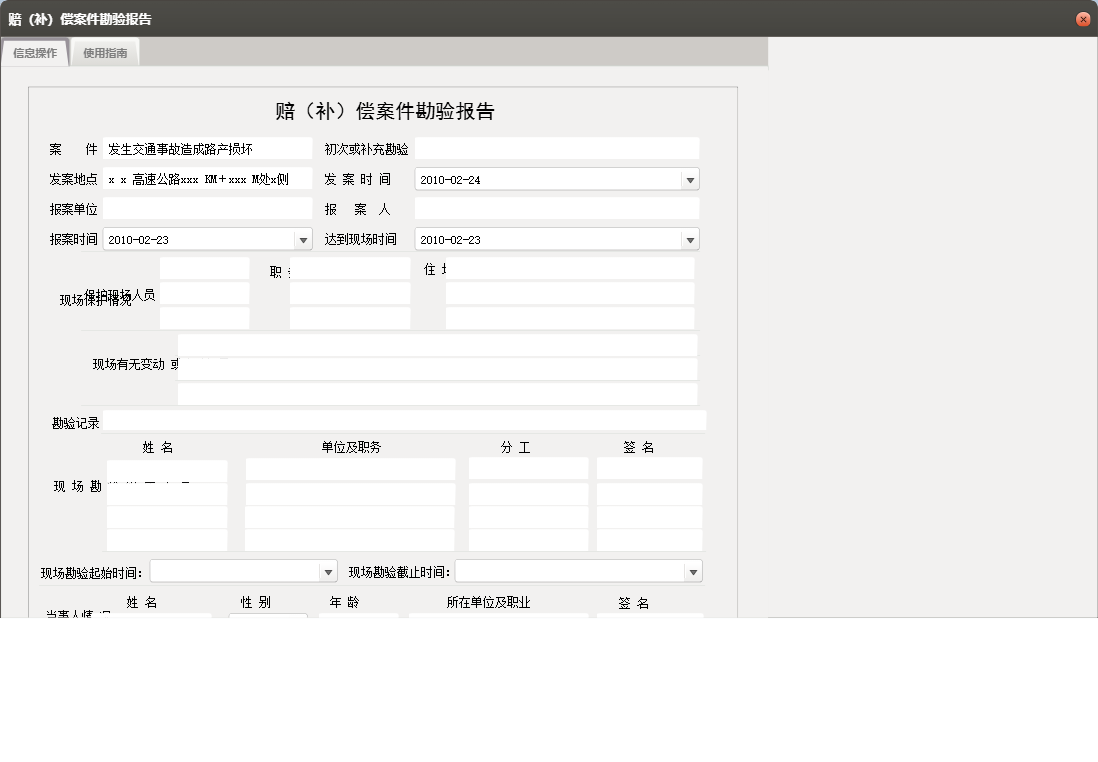This screenshot has width=1098, height=762.
Task: Switch to the 使用指南 tab
Action: [x=104, y=53]
